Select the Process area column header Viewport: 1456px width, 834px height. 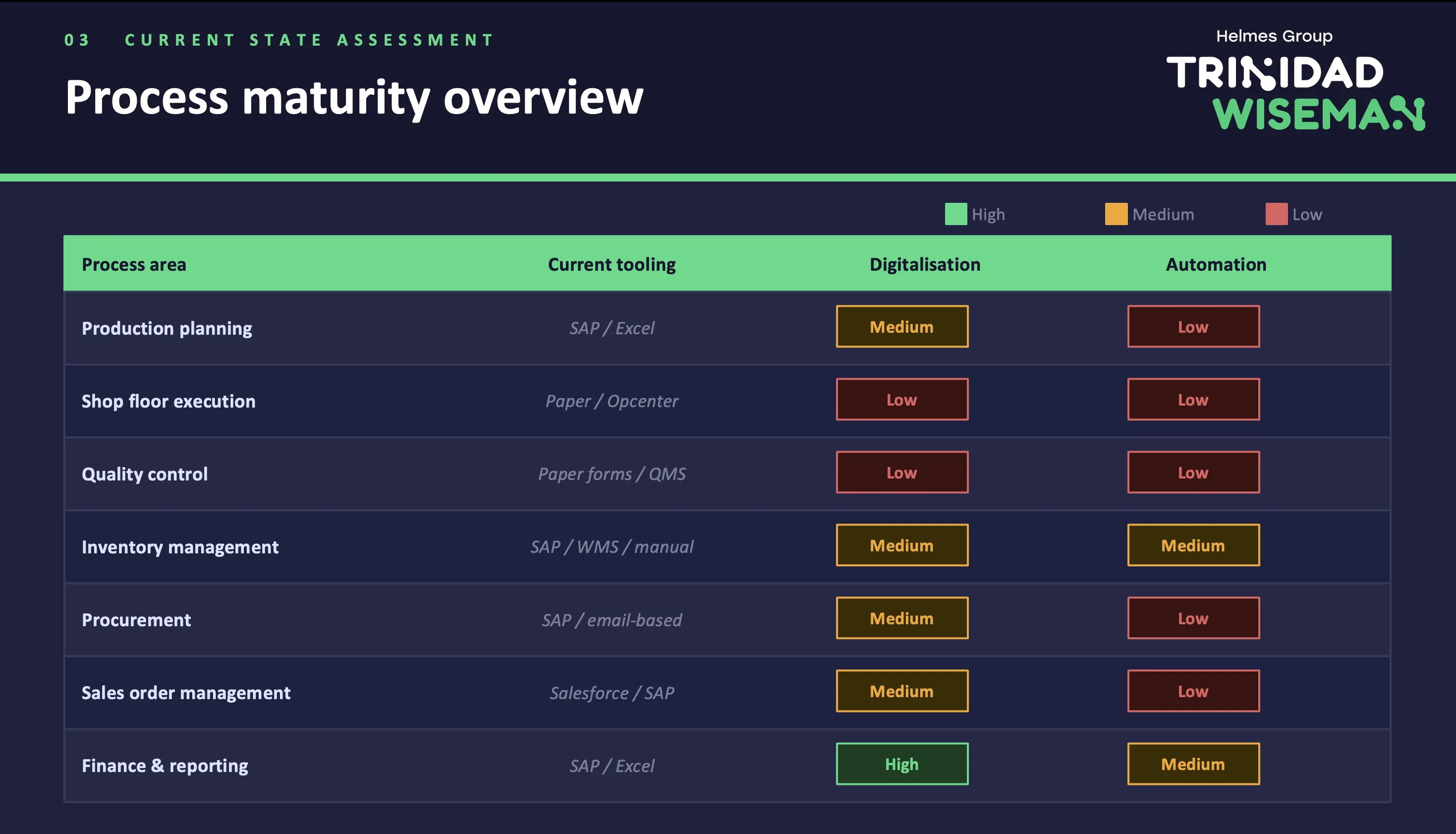click(x=134, y=264)
